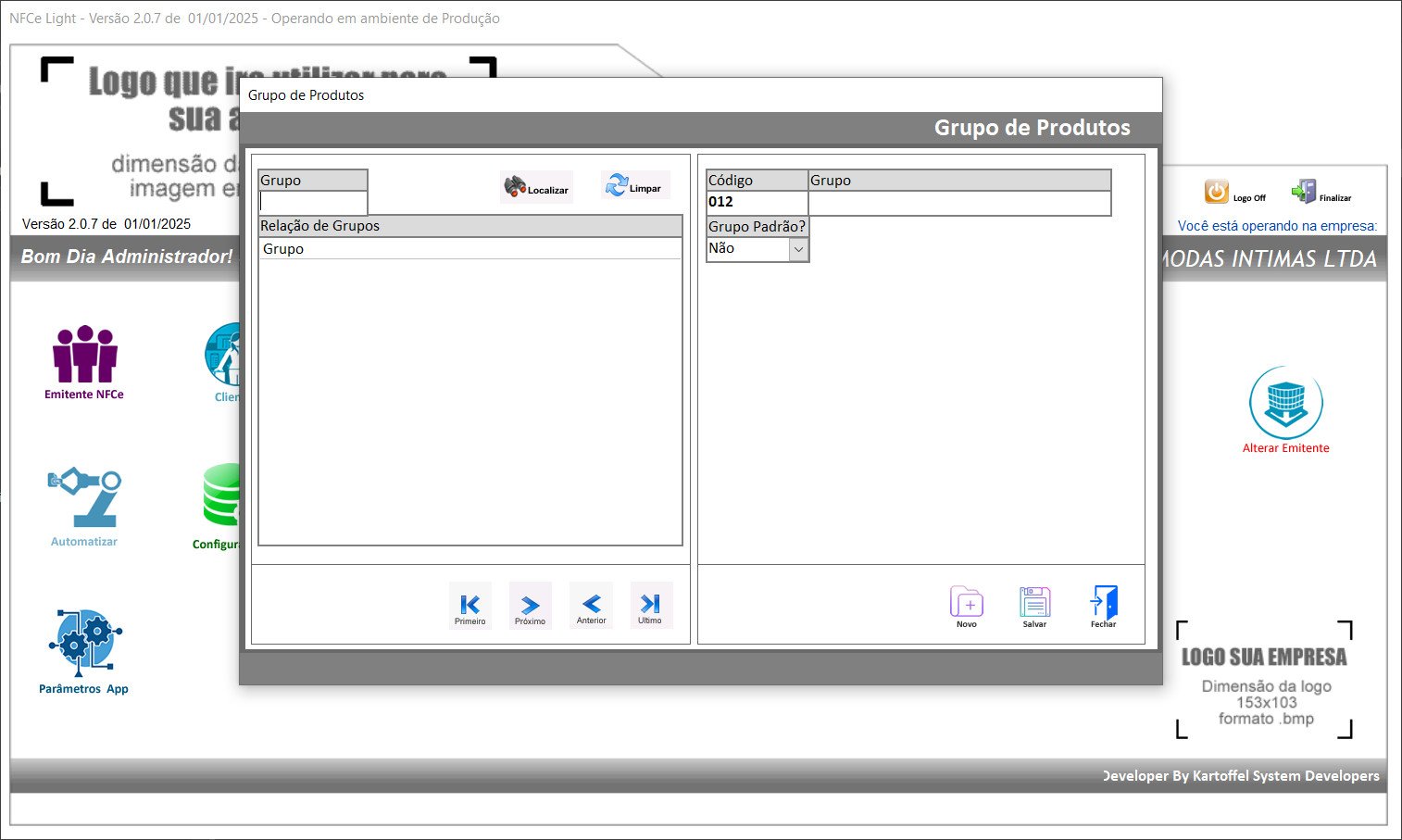Click the Grupo name field beside Código
1402x840 pixels.
958,203
